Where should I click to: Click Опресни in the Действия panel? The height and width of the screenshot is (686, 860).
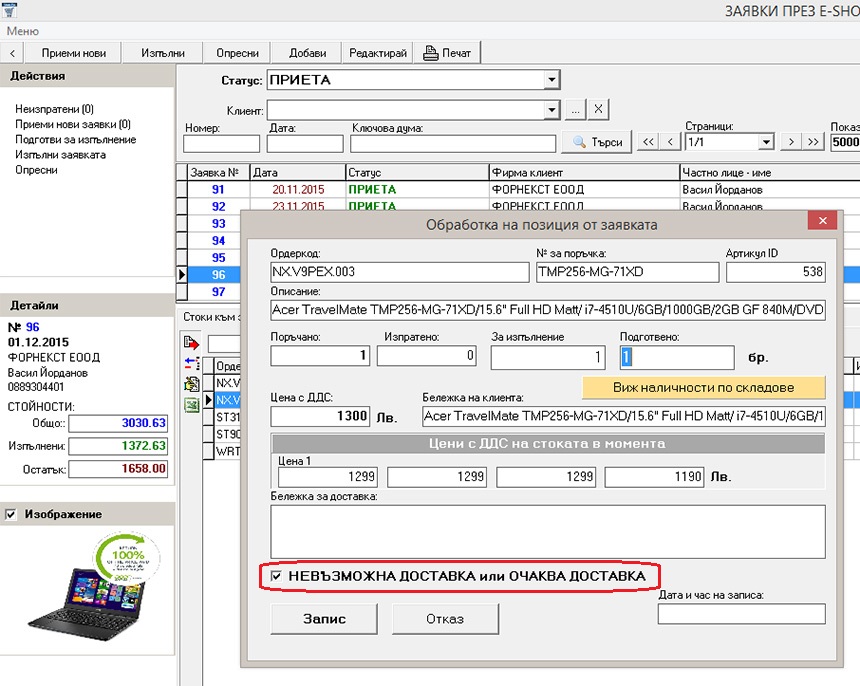point(36,170)
